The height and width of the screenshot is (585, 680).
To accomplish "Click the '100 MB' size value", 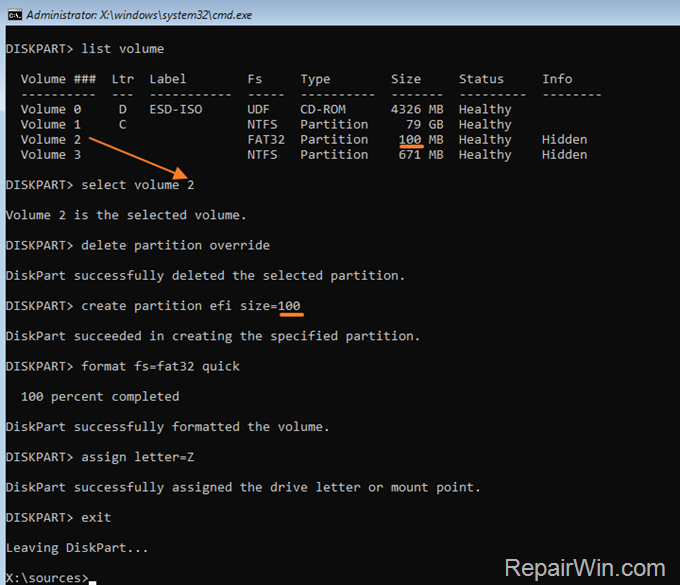I will pyautogui.click(x=421, y=140).
